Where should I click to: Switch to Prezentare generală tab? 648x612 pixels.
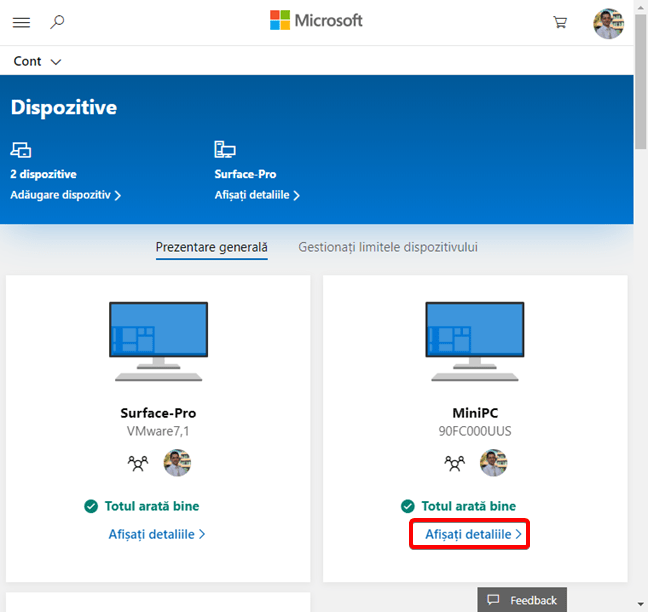(x=212, y=247)
